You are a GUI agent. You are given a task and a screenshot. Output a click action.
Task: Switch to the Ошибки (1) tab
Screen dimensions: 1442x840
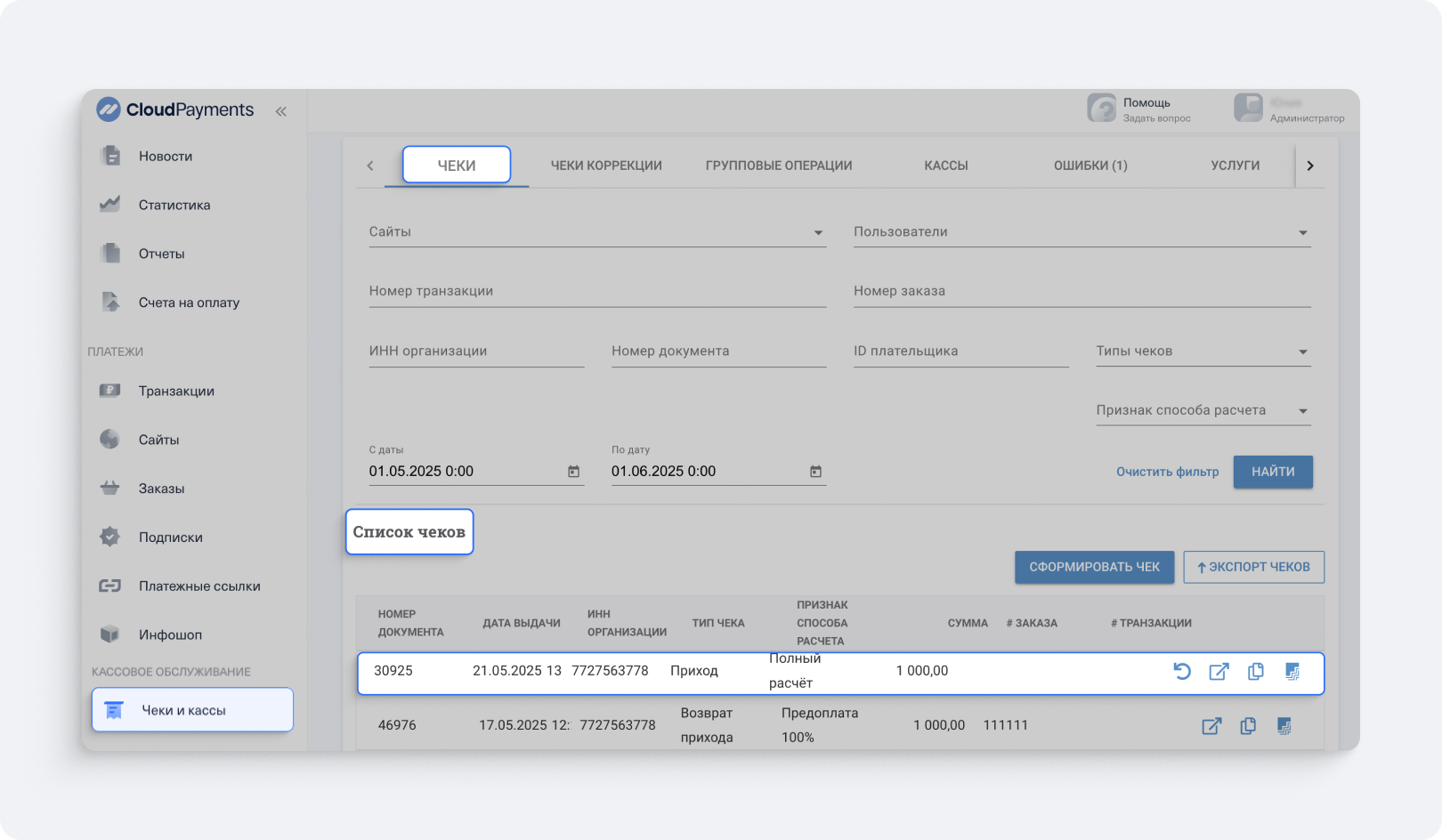[x=1090, y=166]
